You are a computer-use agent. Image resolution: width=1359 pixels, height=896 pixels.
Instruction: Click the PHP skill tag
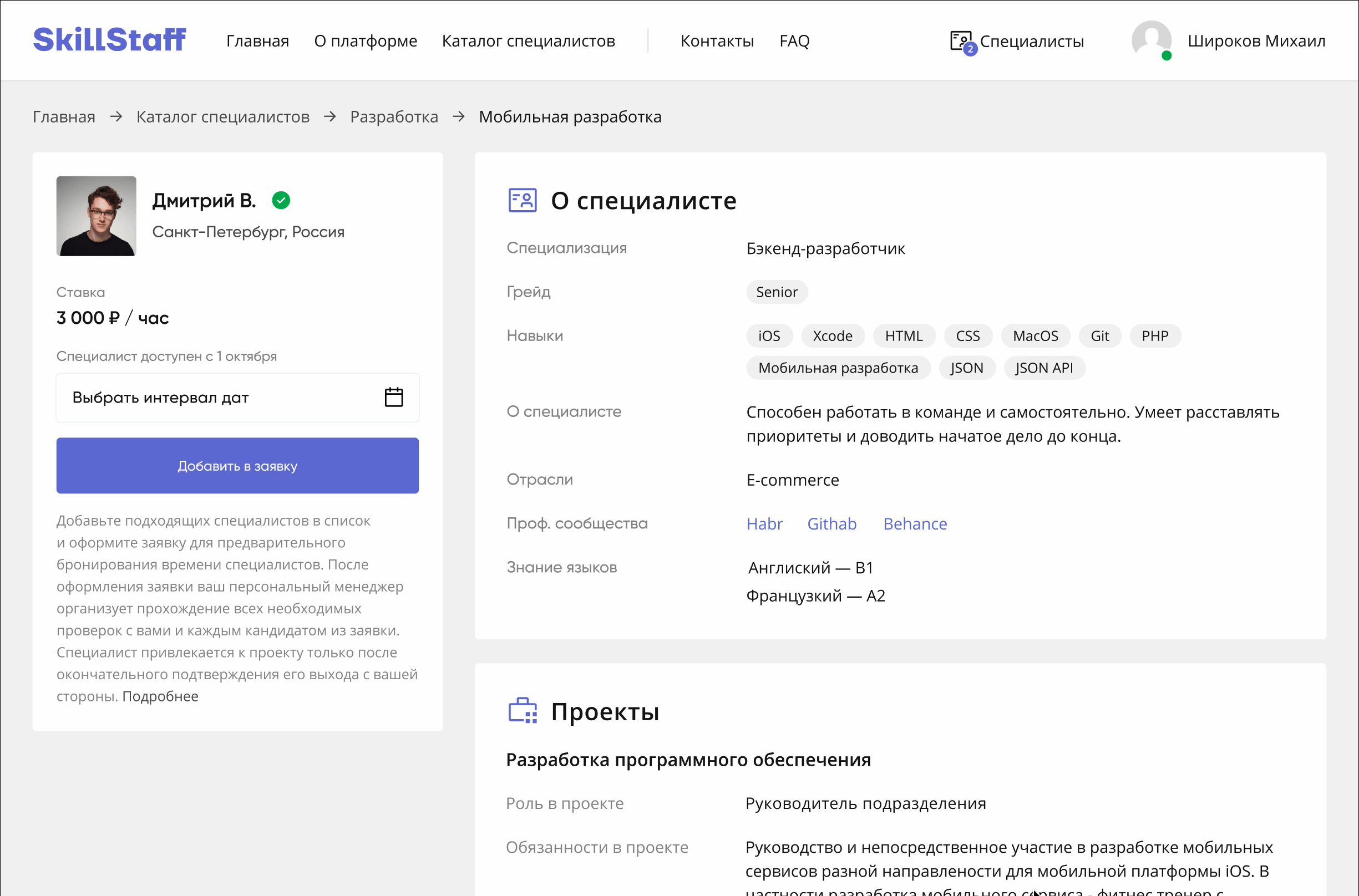pos(1155,336)
